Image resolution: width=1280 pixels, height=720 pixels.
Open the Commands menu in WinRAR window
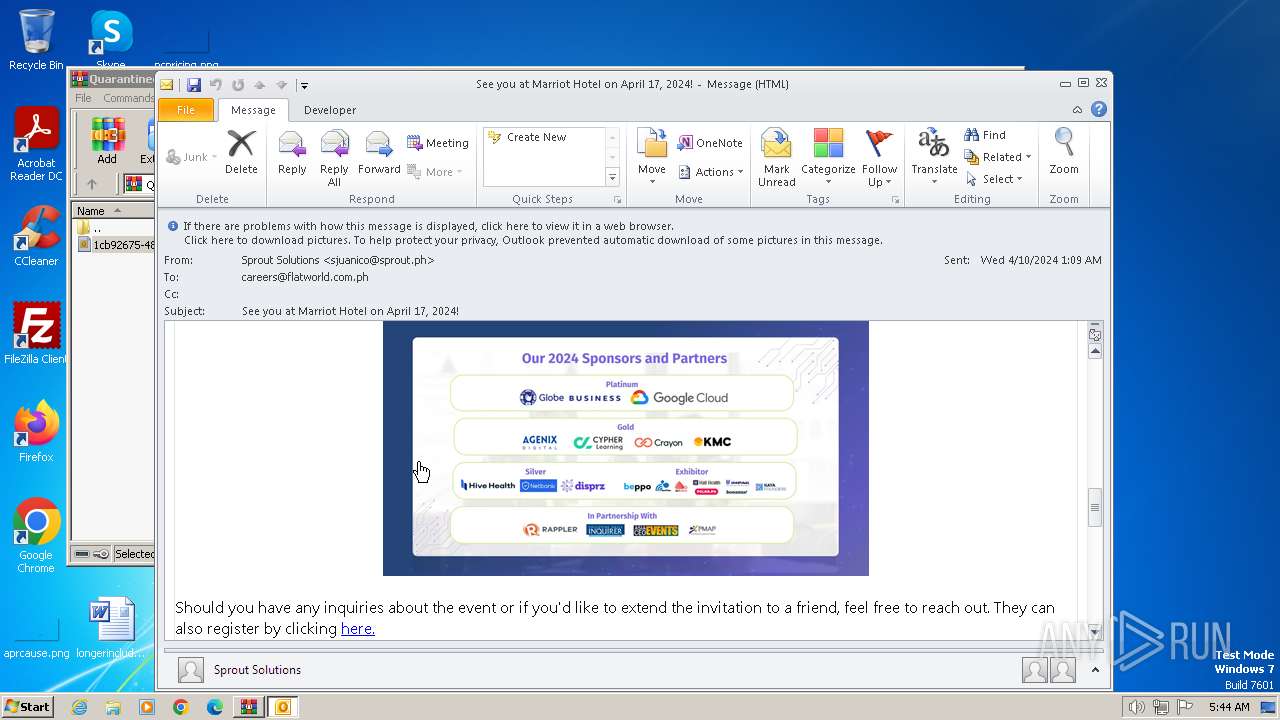coord(129,98)
